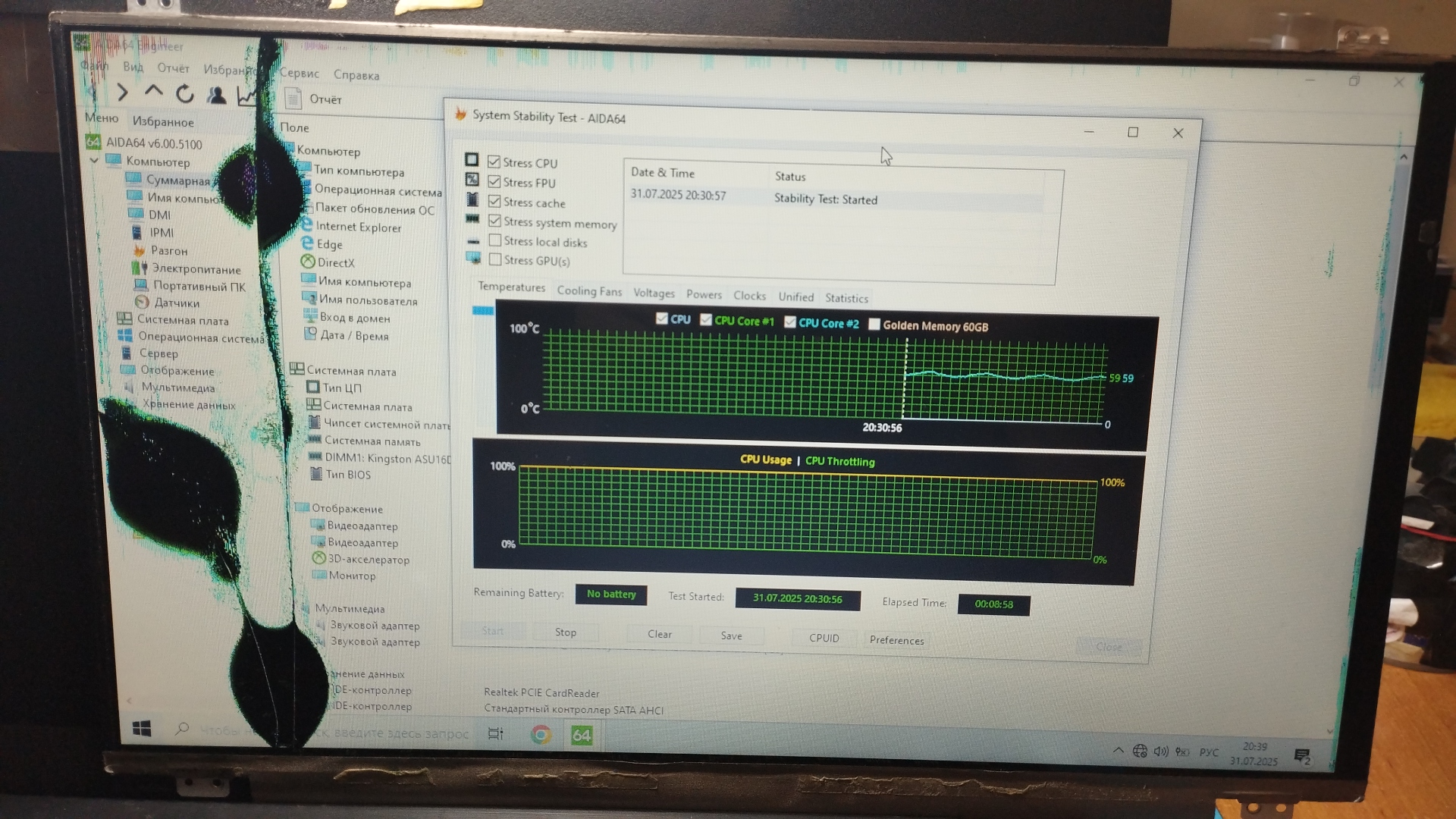Screen dimensions: 1456x819
Task: Switch to the Cooling Fans tab
Action: coord(589,291)
